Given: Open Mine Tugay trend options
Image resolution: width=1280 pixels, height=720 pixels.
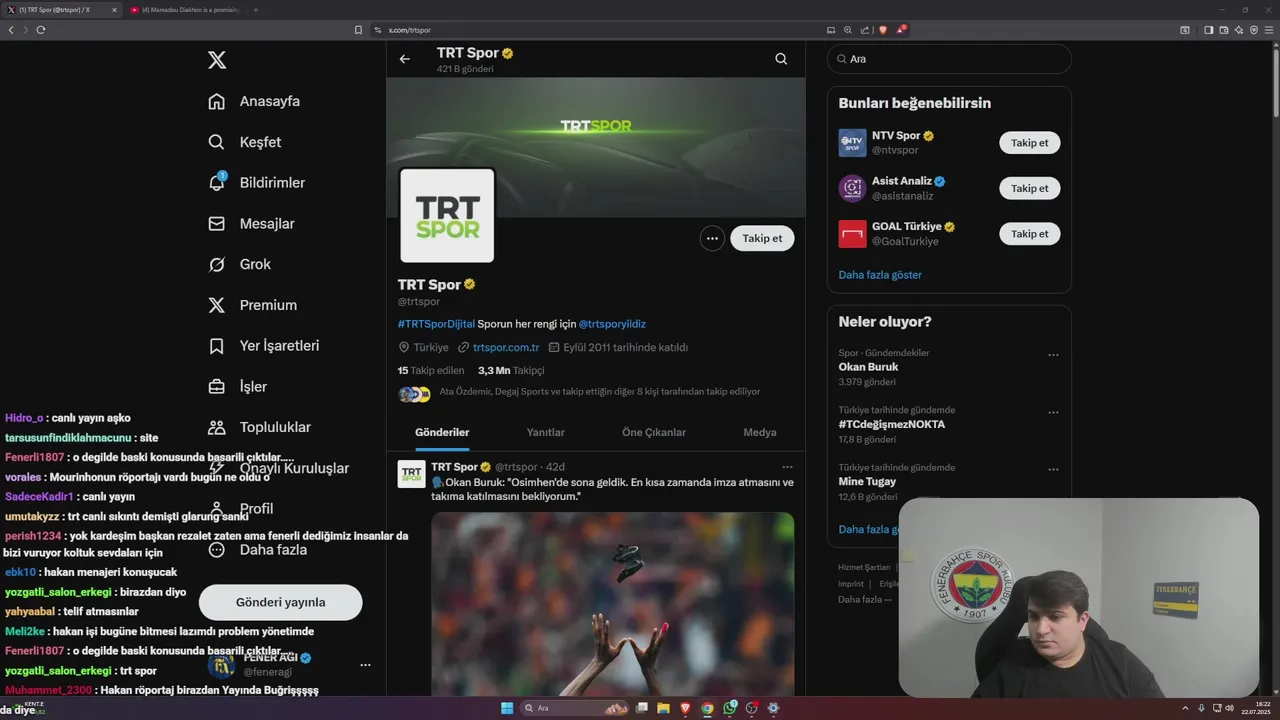Looking at the screenshot, I should click(x=1053, y=469).
